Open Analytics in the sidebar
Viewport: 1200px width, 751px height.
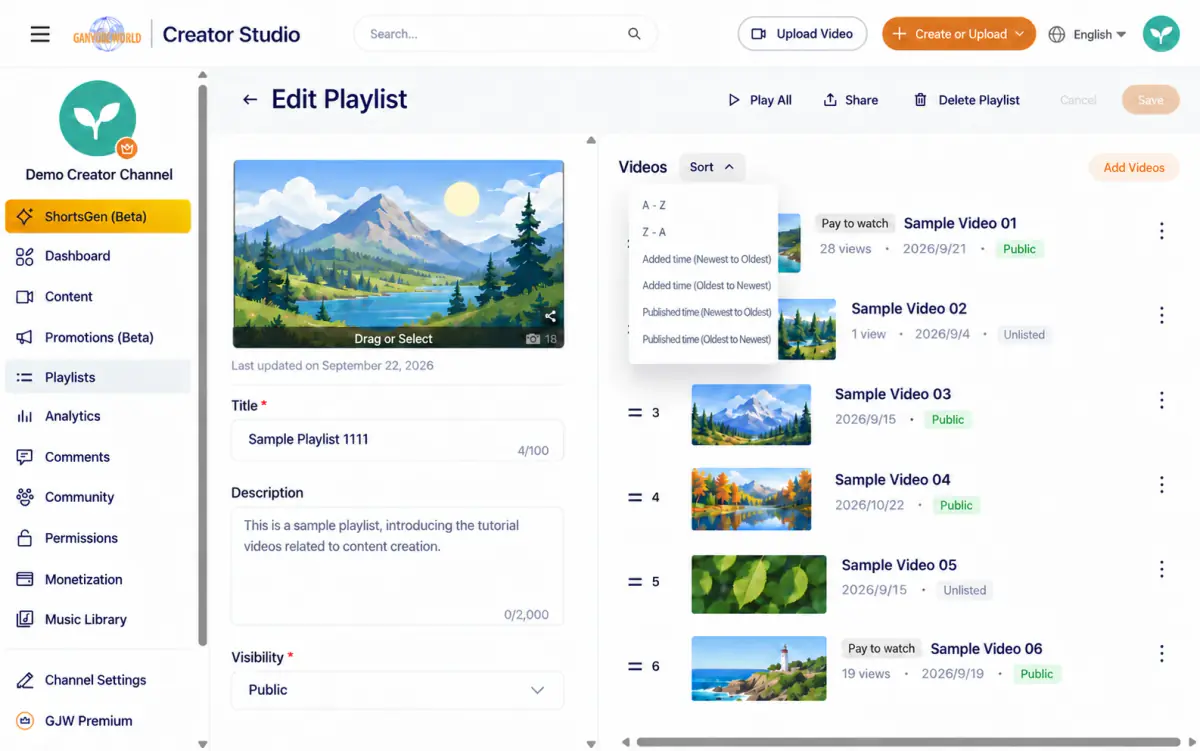point(98,416)
